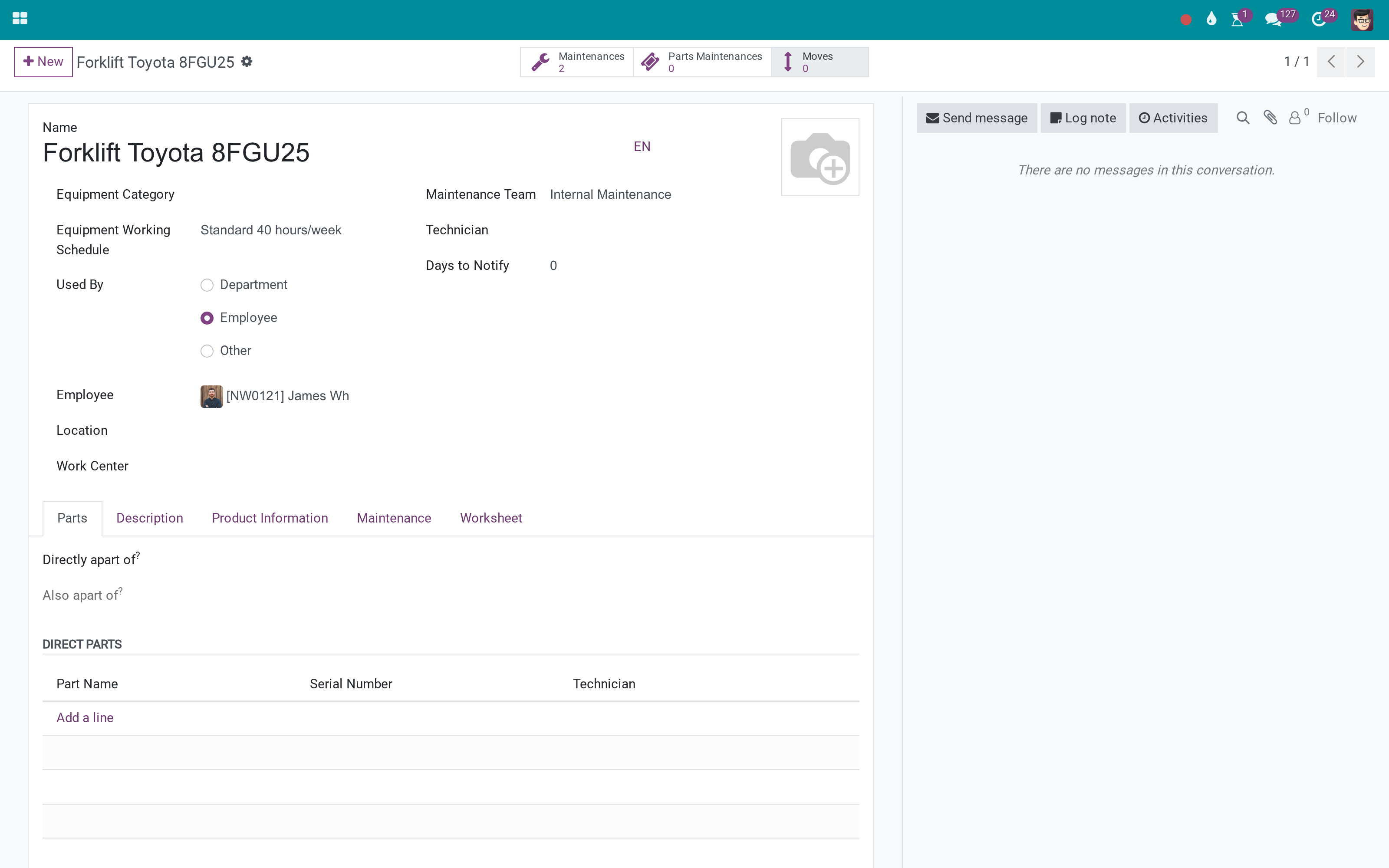
Task: Switch to the Description tab
Action: coord(150,518)
